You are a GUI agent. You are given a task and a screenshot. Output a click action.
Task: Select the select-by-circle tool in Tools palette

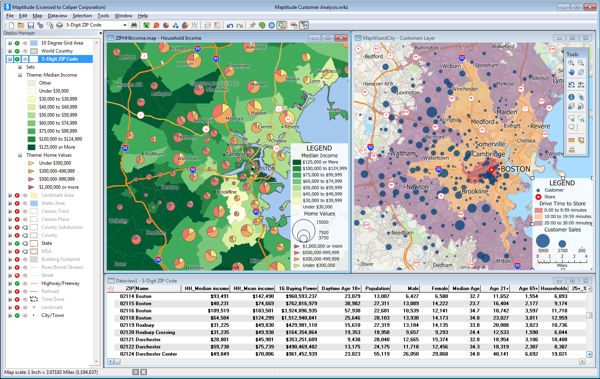[x=581, y=119]
